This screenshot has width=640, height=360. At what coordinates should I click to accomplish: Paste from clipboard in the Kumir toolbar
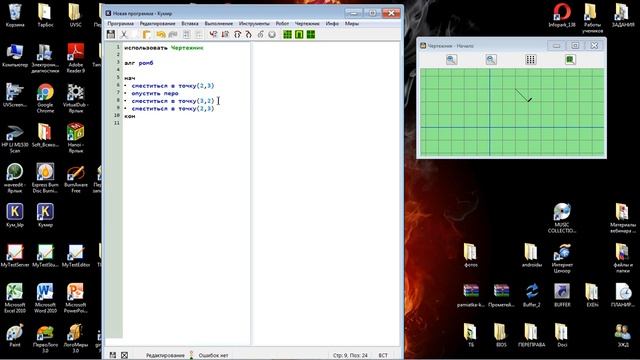coord(147,35)
